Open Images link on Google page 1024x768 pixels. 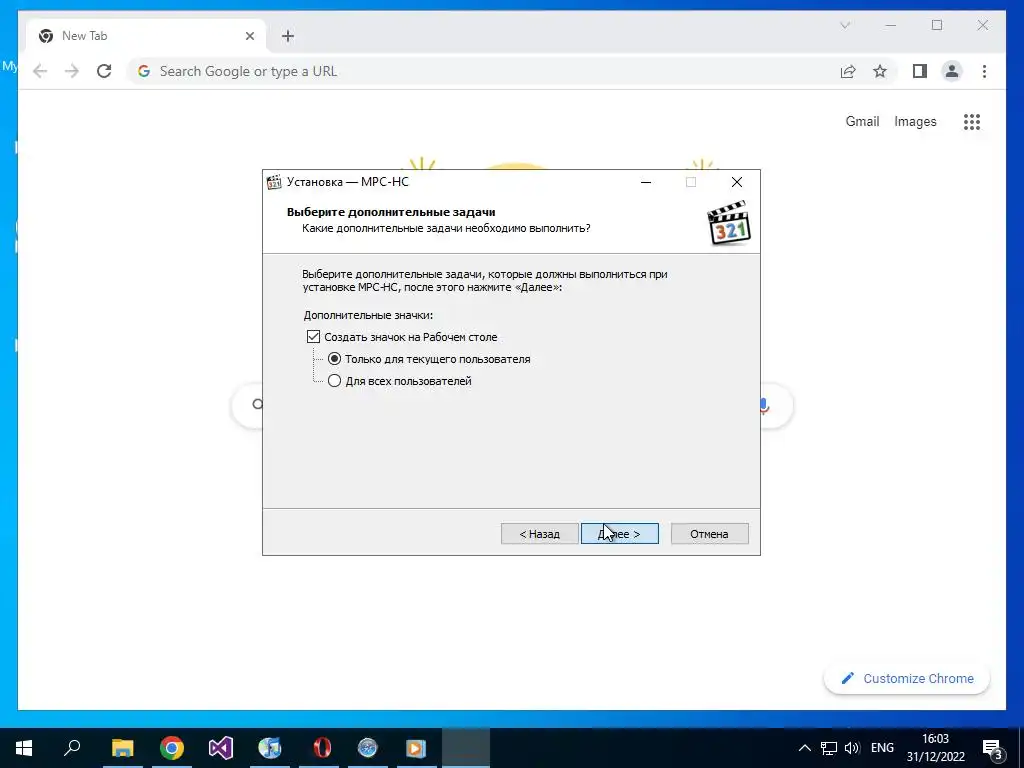(x=915, y=121)
